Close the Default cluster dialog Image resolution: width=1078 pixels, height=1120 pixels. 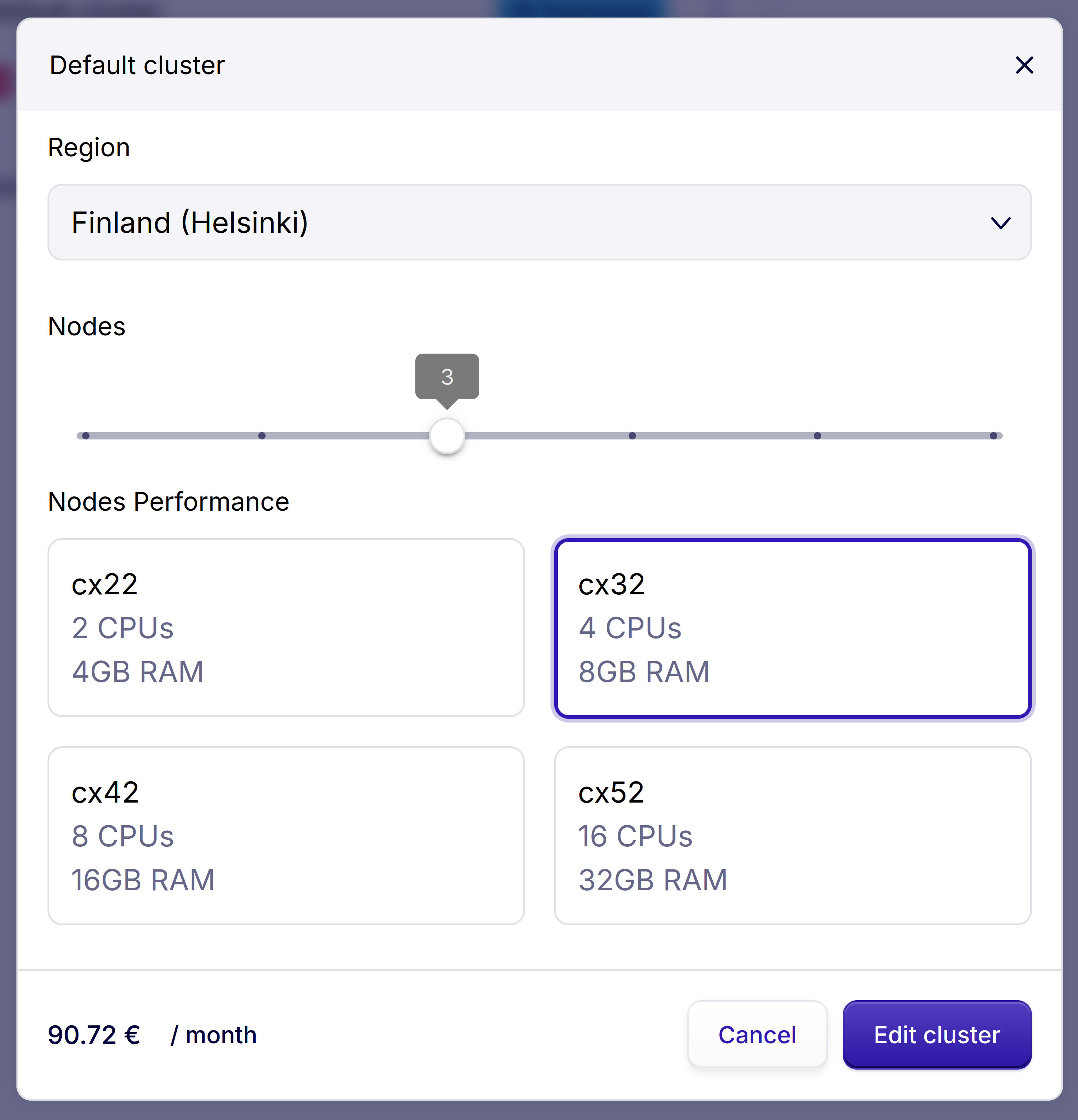pos(1024,65)
